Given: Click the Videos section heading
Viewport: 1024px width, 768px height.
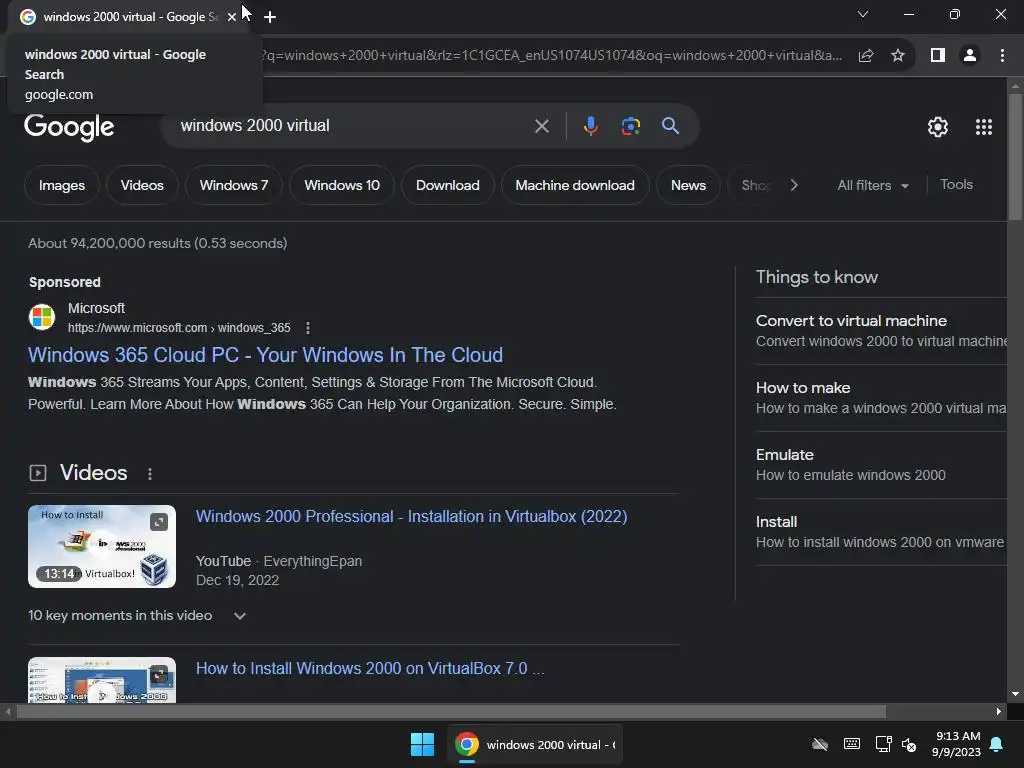Looking at the screenshot, I should click(93, 473).
